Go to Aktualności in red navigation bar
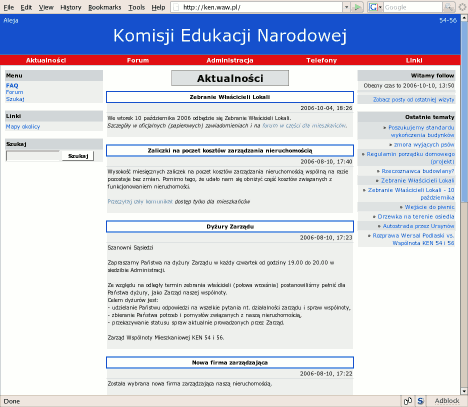The image size is (468, 407). pyautogui.click(x=46, y=60)
